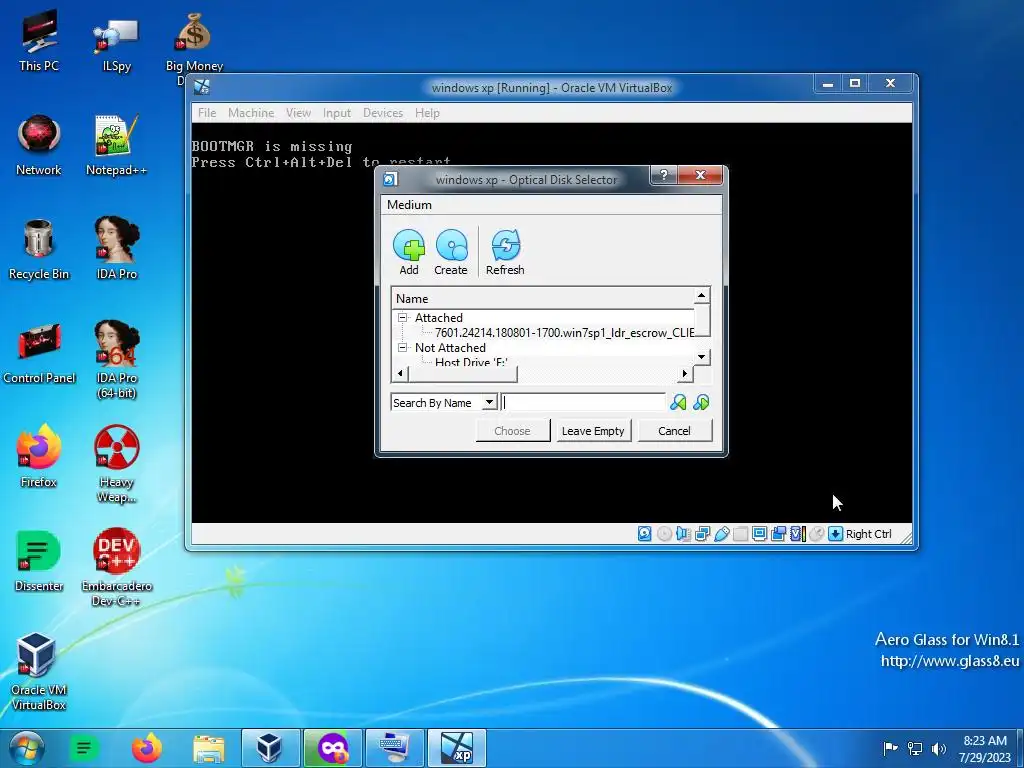Click the media list scroll down arrow

click(x=701, y=357)
